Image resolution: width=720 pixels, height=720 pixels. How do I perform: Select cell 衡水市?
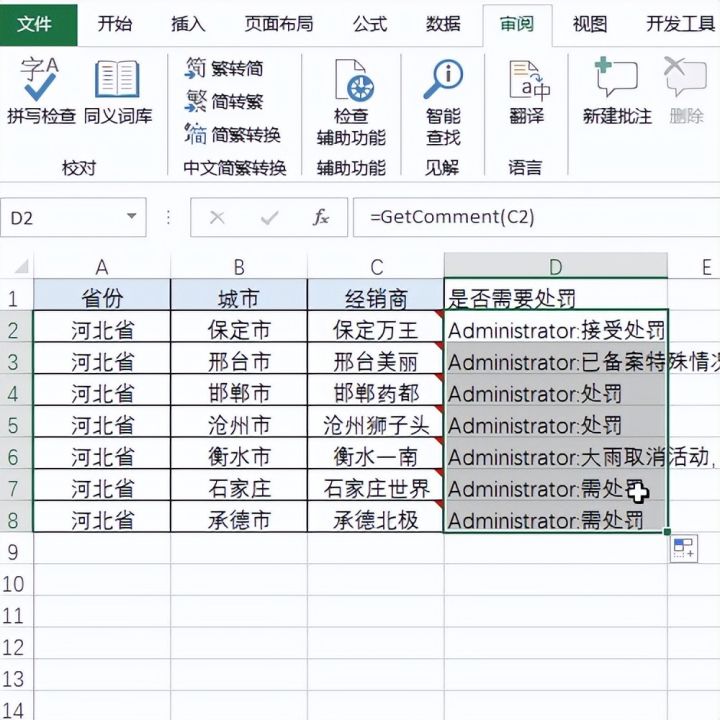239,453
